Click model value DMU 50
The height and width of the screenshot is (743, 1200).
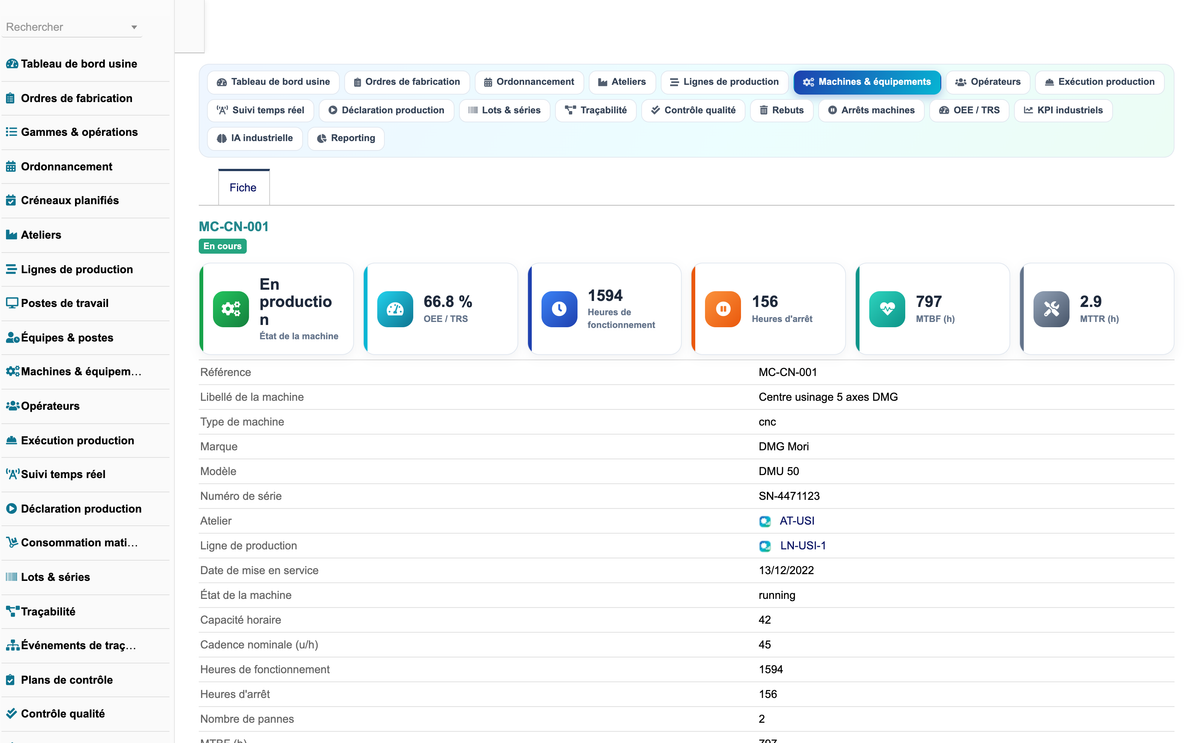[x=779, y=471]
